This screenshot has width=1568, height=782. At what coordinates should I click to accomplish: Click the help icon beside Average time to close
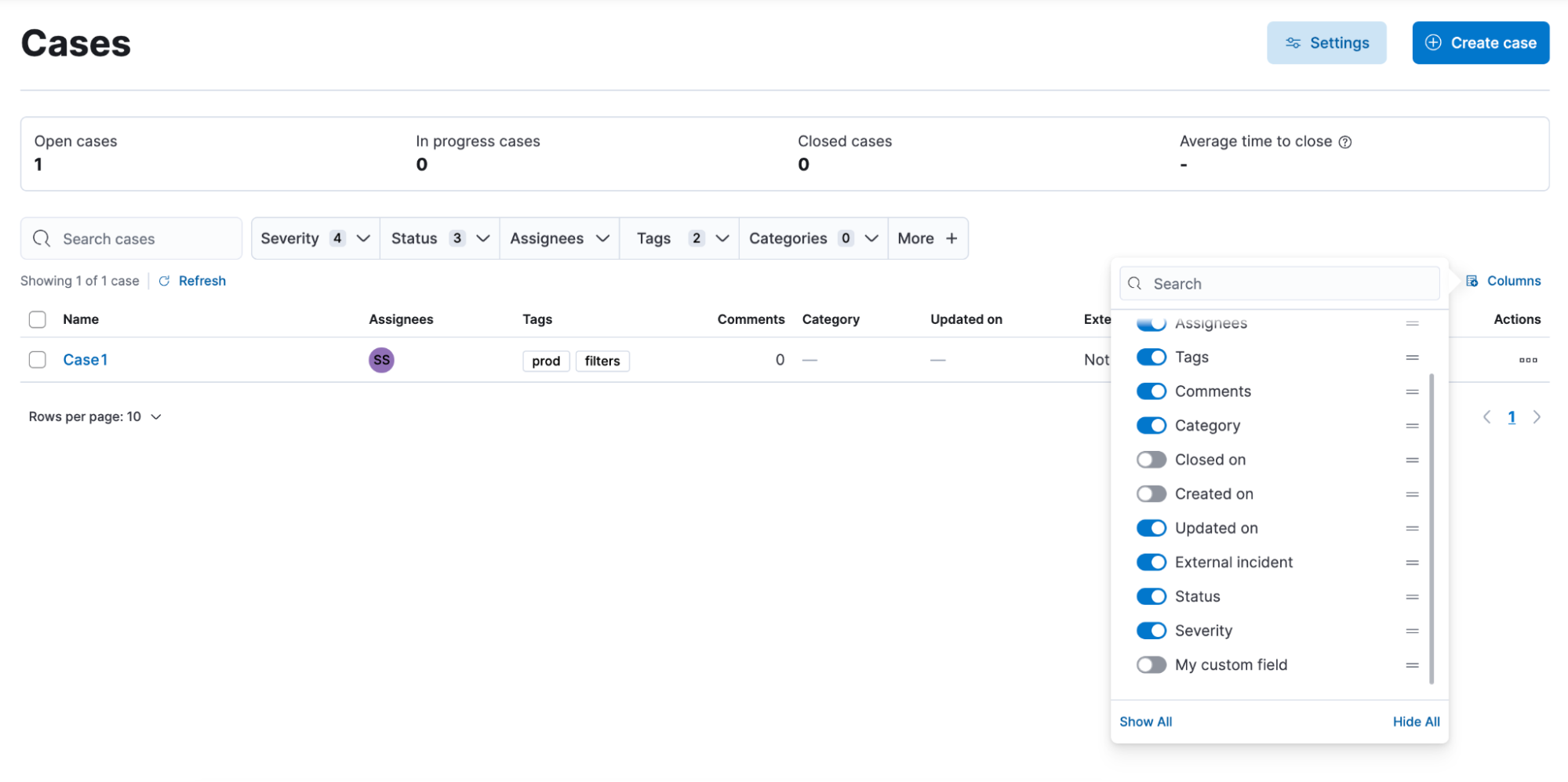(x=1344, y=142)
